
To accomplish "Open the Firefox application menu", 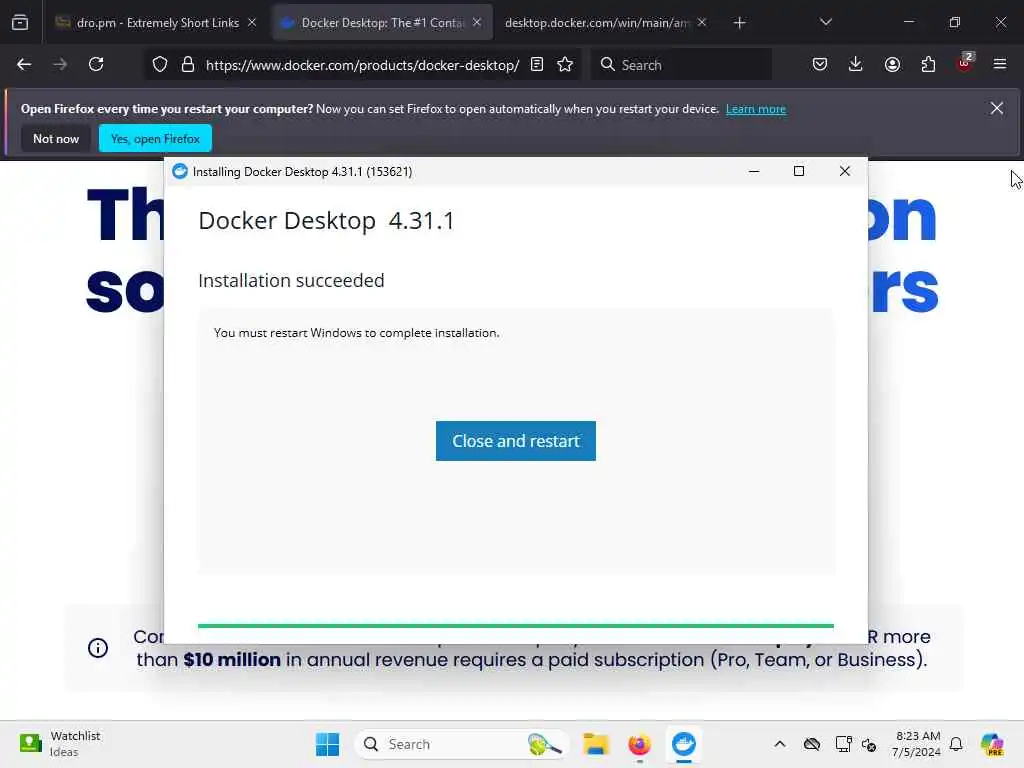I will pyautogui.click(x=999, y=65).
